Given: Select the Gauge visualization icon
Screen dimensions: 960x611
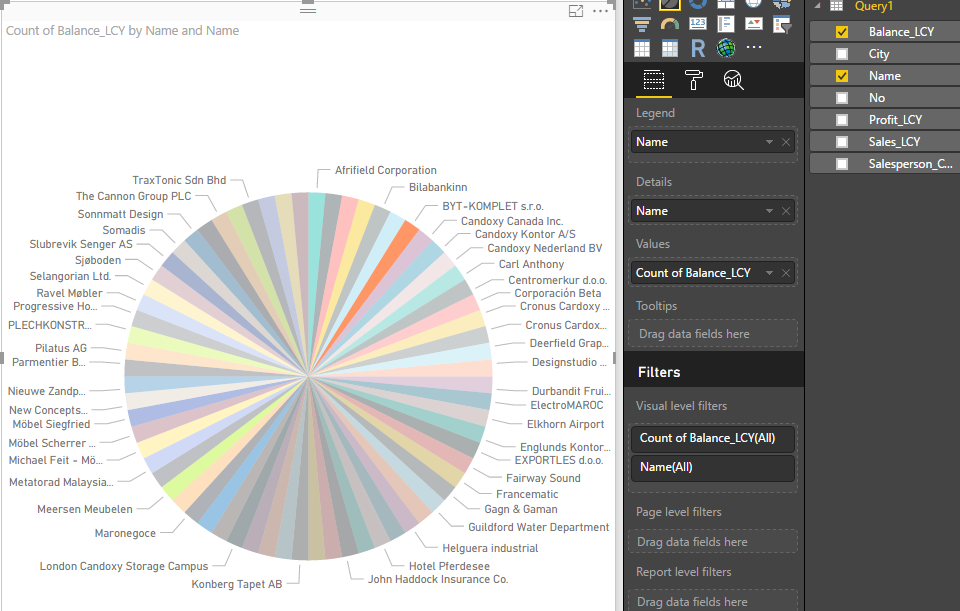Looking at the screenshot, I should click(x=670, y=24).
